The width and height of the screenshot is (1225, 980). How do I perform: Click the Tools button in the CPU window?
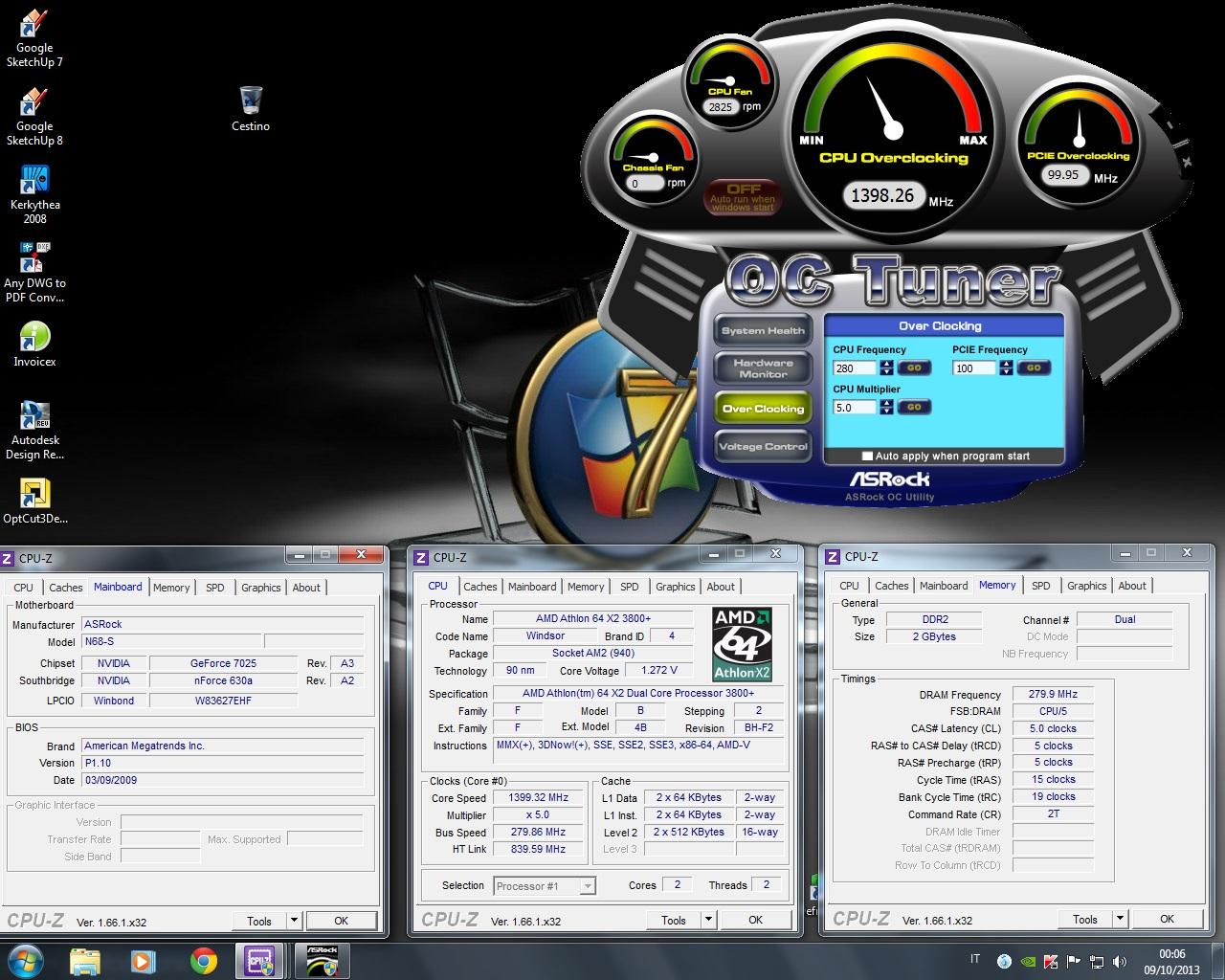[x=674, y=920]
